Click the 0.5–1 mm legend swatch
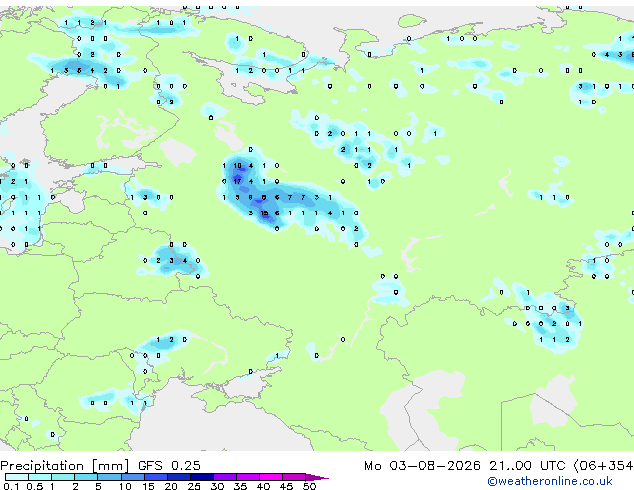This screenshot has height=490, width=634. (x=40, y=477)
